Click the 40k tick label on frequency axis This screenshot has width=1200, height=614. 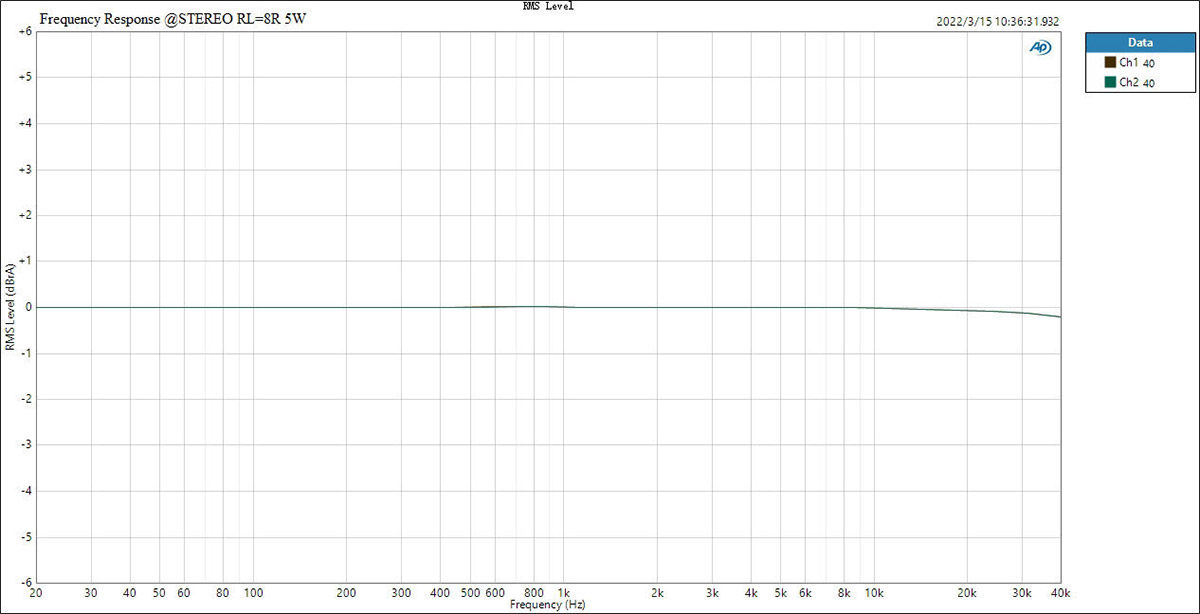pos(1061,593)
